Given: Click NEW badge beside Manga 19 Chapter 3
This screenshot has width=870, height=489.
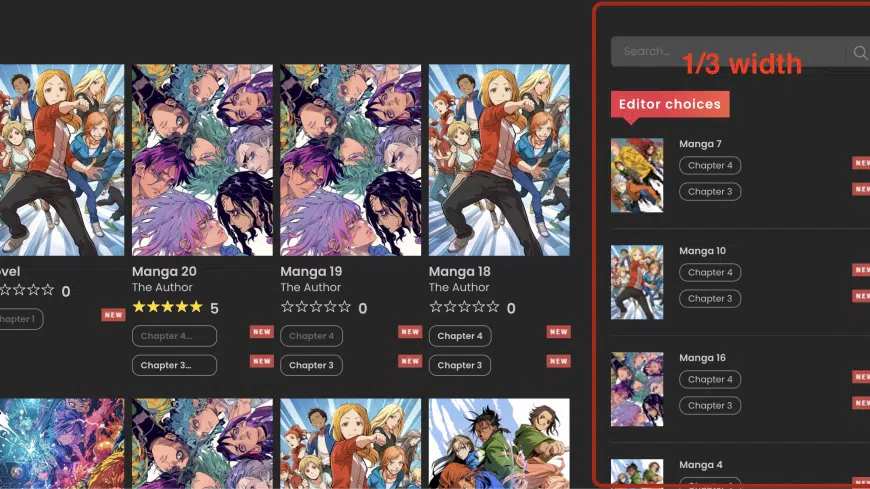Looking at the screenshot, I should point(410,361).
